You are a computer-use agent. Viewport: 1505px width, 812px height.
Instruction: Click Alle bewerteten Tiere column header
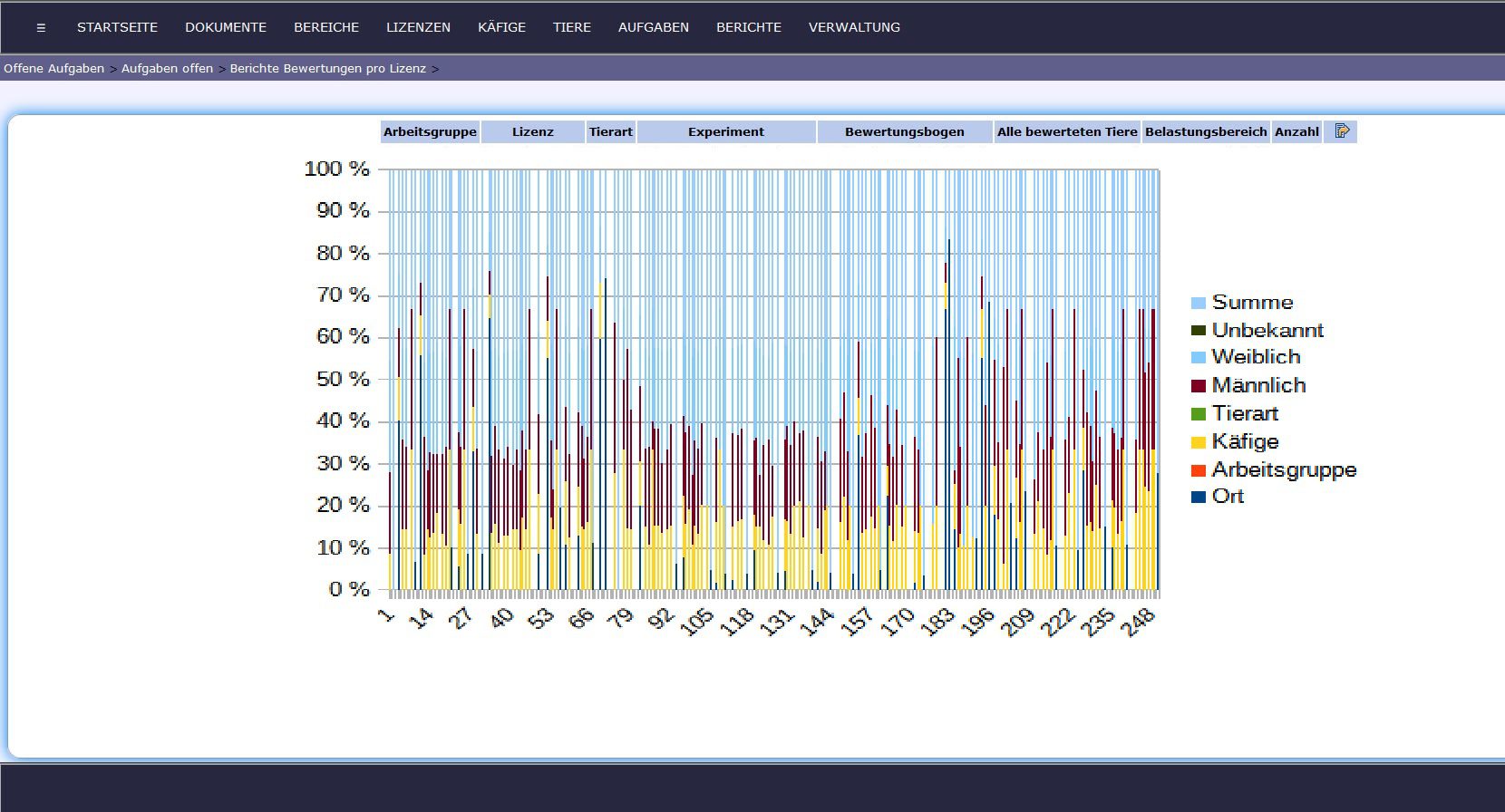click(1067, 131)
